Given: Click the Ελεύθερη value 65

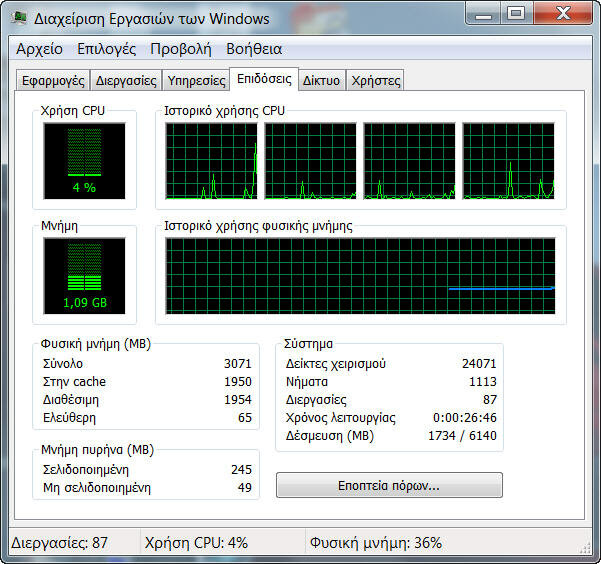Looking at the screenshot, I should tap(245, 418).
